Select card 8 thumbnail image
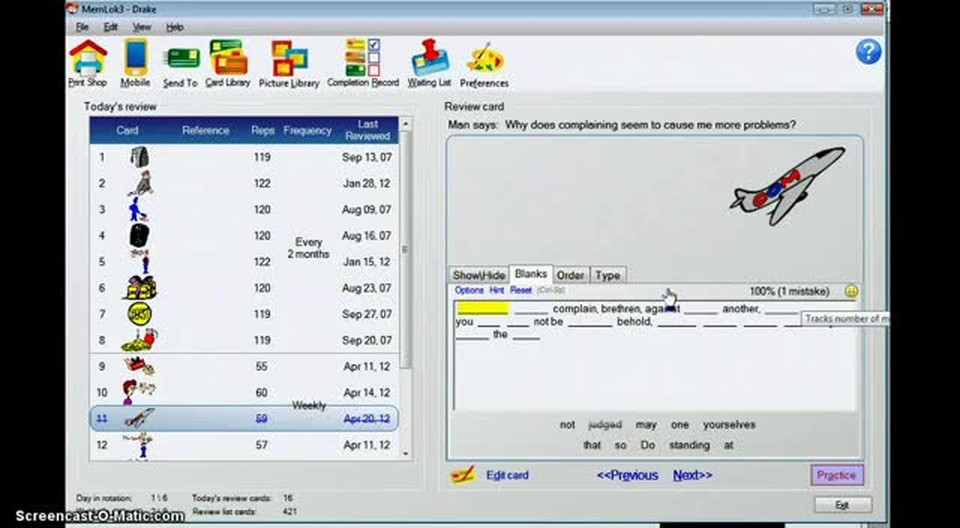This screenshot has height=528, width=960. [x=140, y=340]
